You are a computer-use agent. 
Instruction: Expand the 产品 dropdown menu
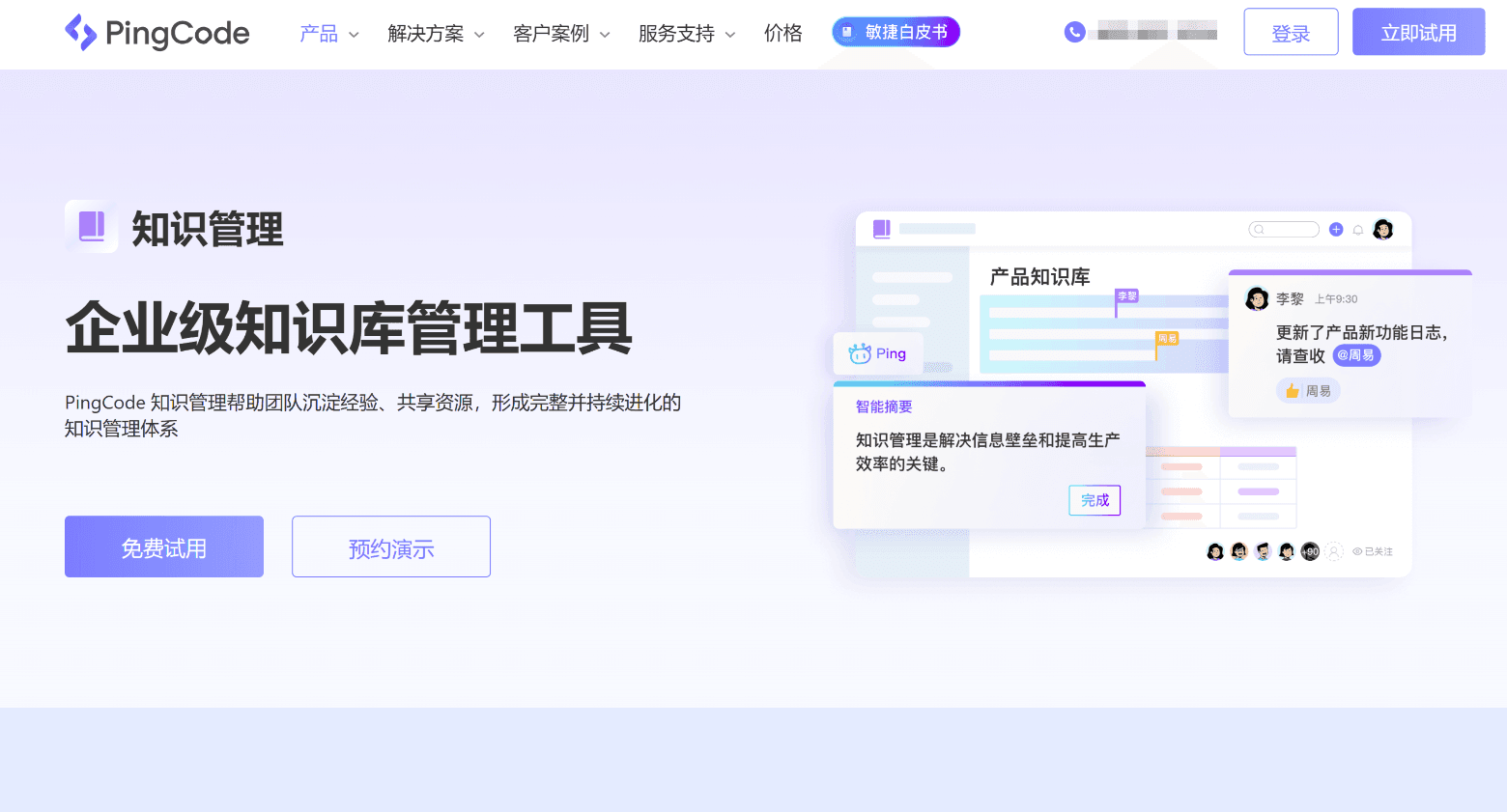(329, 34)
